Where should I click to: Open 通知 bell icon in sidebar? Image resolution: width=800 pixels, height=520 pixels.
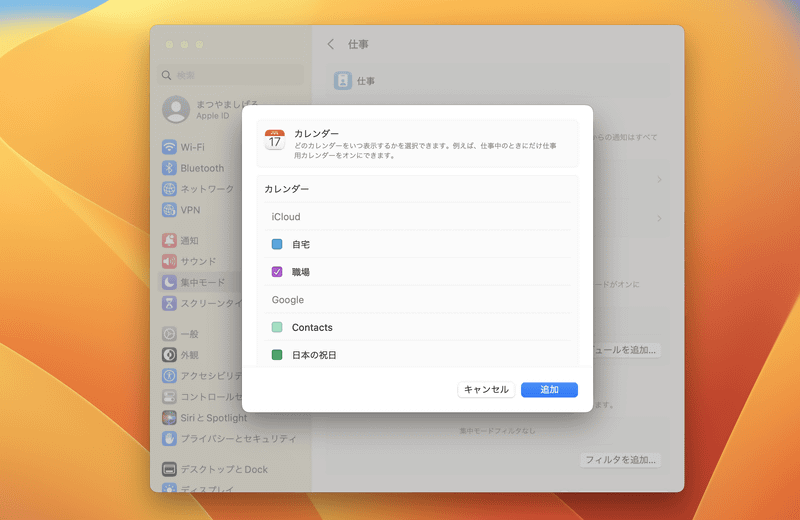coord(169,240)
